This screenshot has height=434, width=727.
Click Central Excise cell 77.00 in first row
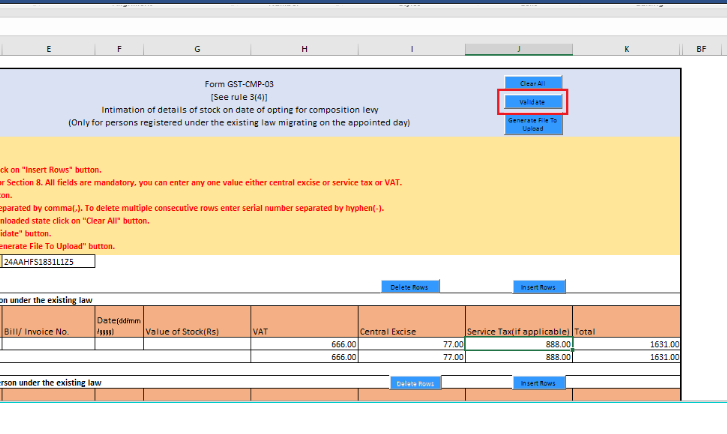(x=410, y=344)
